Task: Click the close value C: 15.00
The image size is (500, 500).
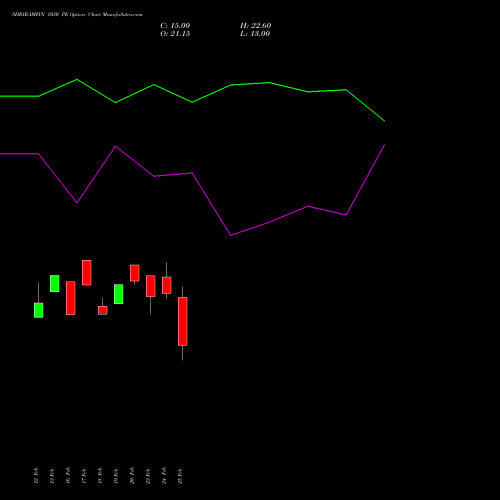Action: click(x=175, y=26)
